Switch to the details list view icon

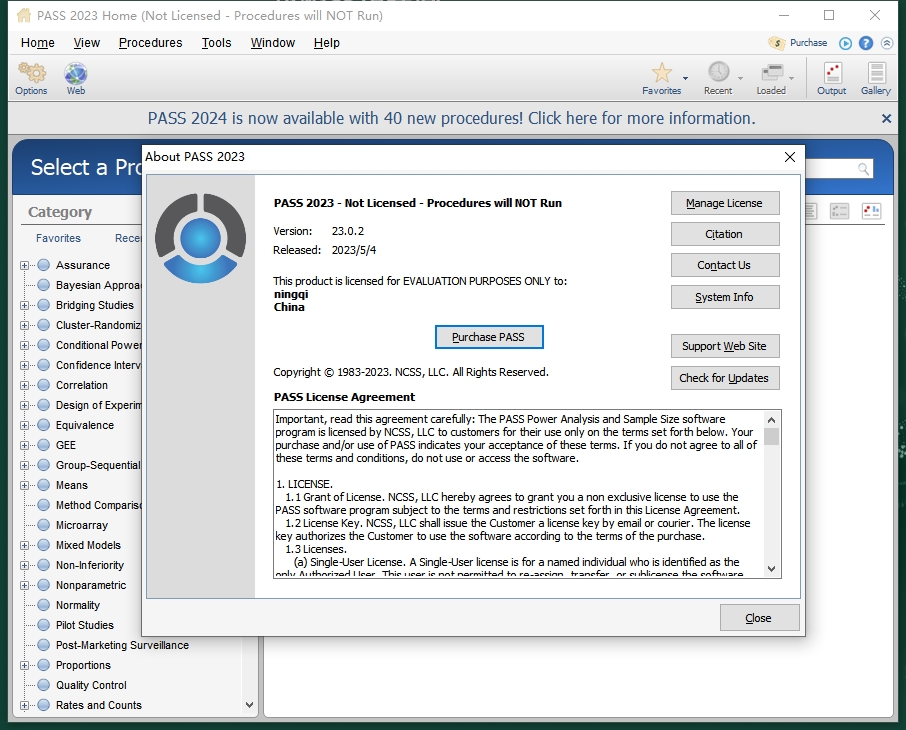[x=839, y=212]
